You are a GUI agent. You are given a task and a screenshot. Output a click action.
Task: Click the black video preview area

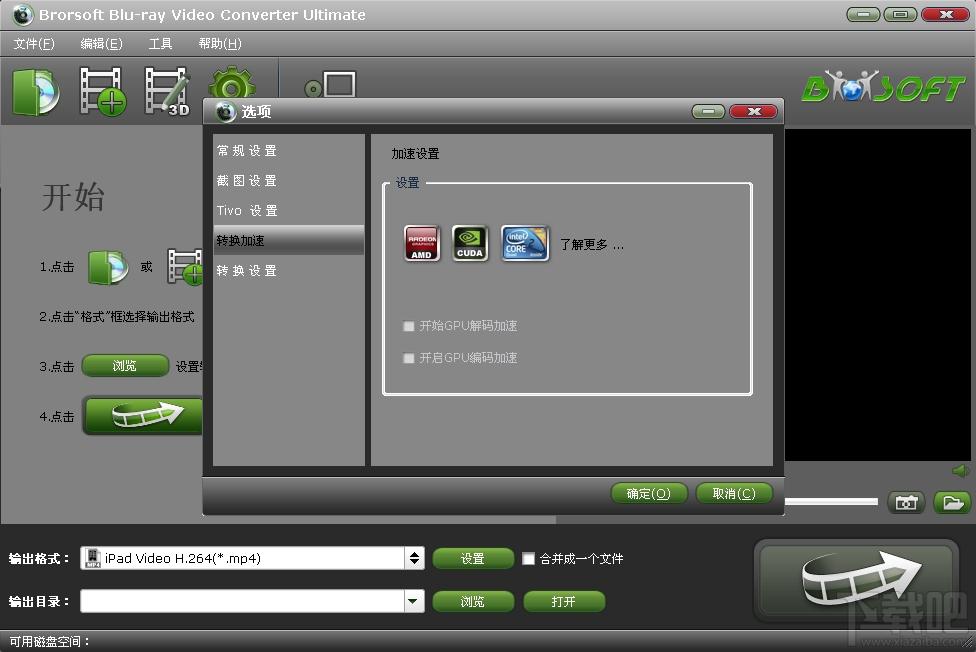pos(878,295)
